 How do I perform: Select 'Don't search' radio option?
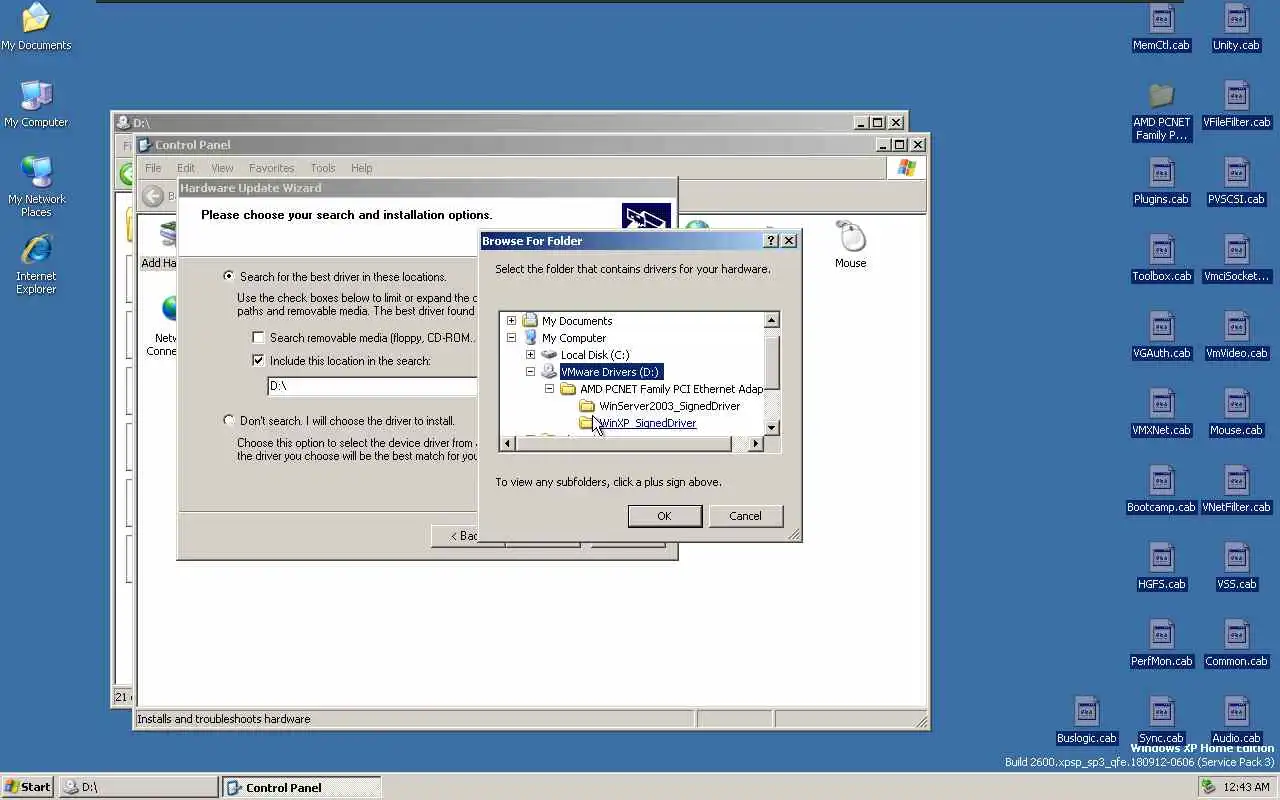[x=229, y=420]
